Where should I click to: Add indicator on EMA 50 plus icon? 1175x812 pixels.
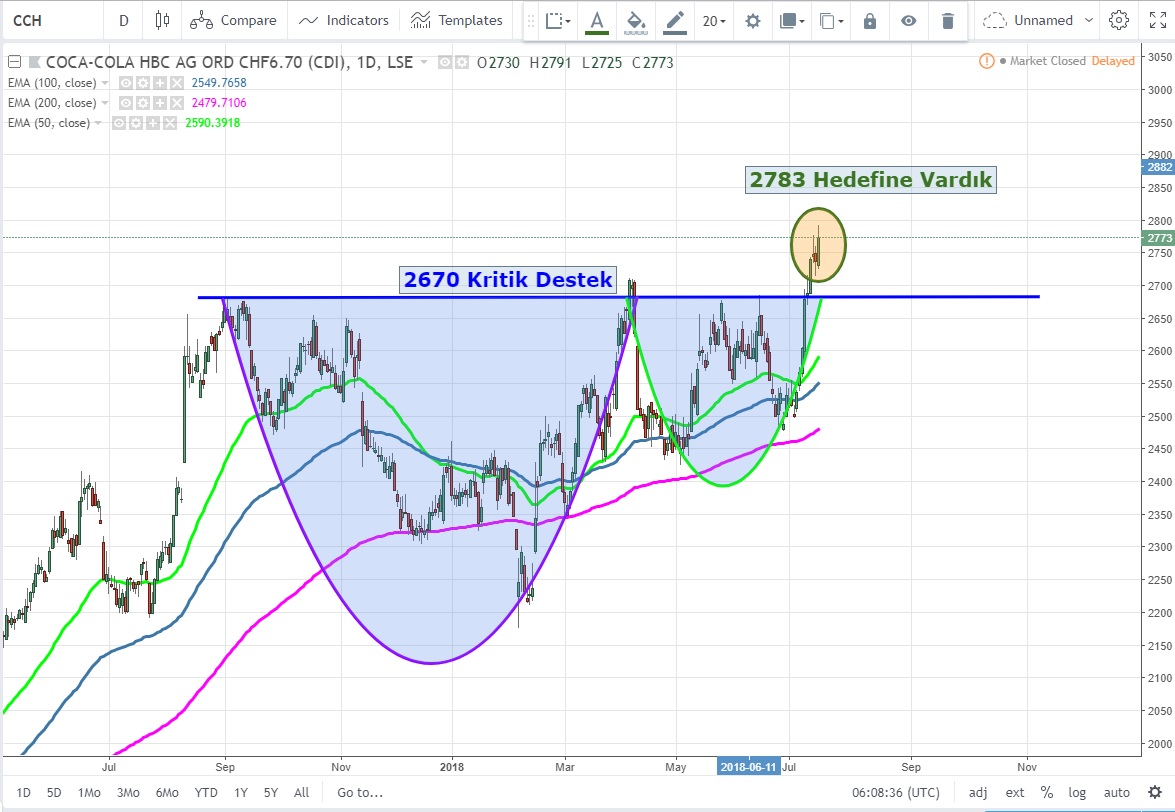point(153,123)
